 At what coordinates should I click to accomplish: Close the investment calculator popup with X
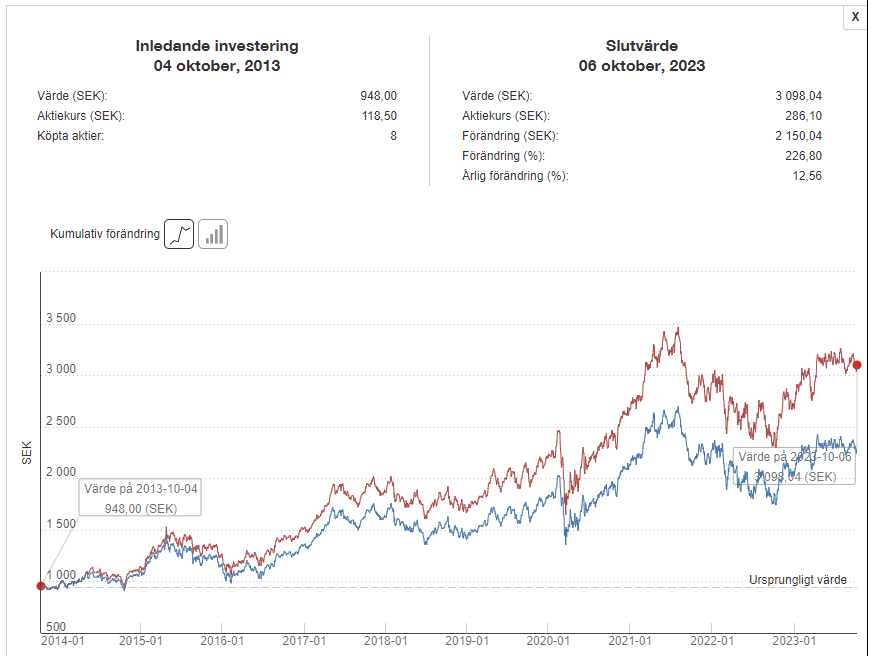855,17
